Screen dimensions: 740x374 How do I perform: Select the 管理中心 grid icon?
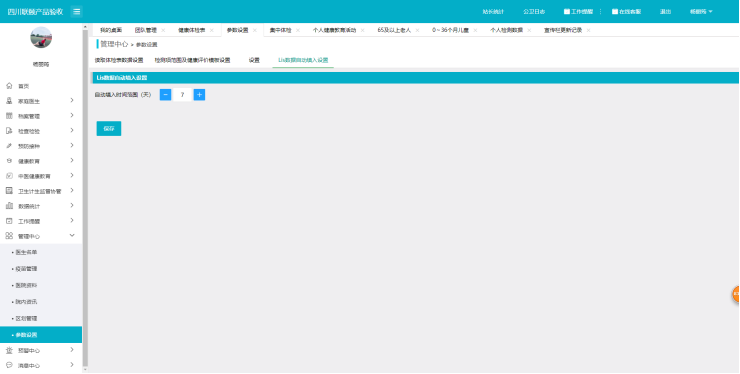coord(9,236)
